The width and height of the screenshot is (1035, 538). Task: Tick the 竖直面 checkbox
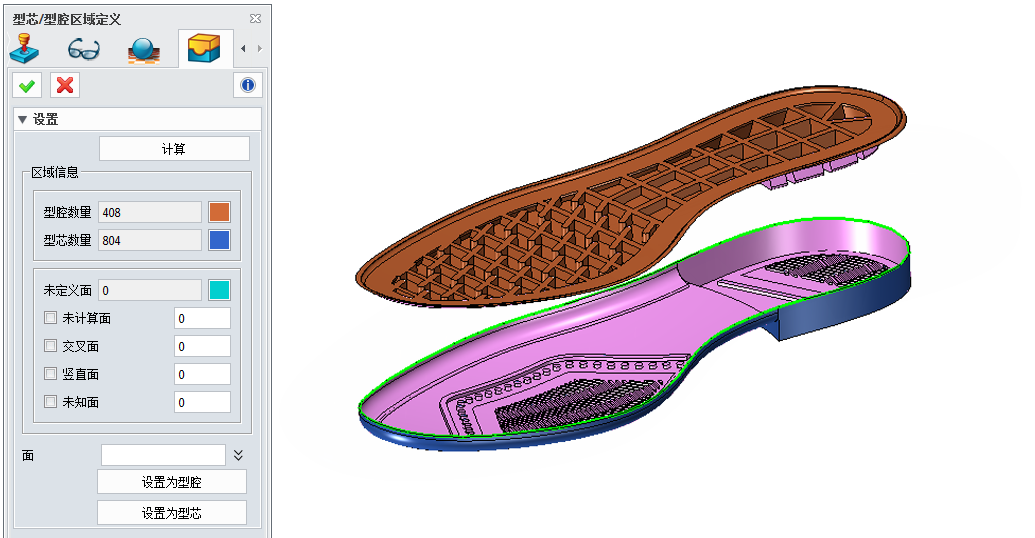pos(51,374)
